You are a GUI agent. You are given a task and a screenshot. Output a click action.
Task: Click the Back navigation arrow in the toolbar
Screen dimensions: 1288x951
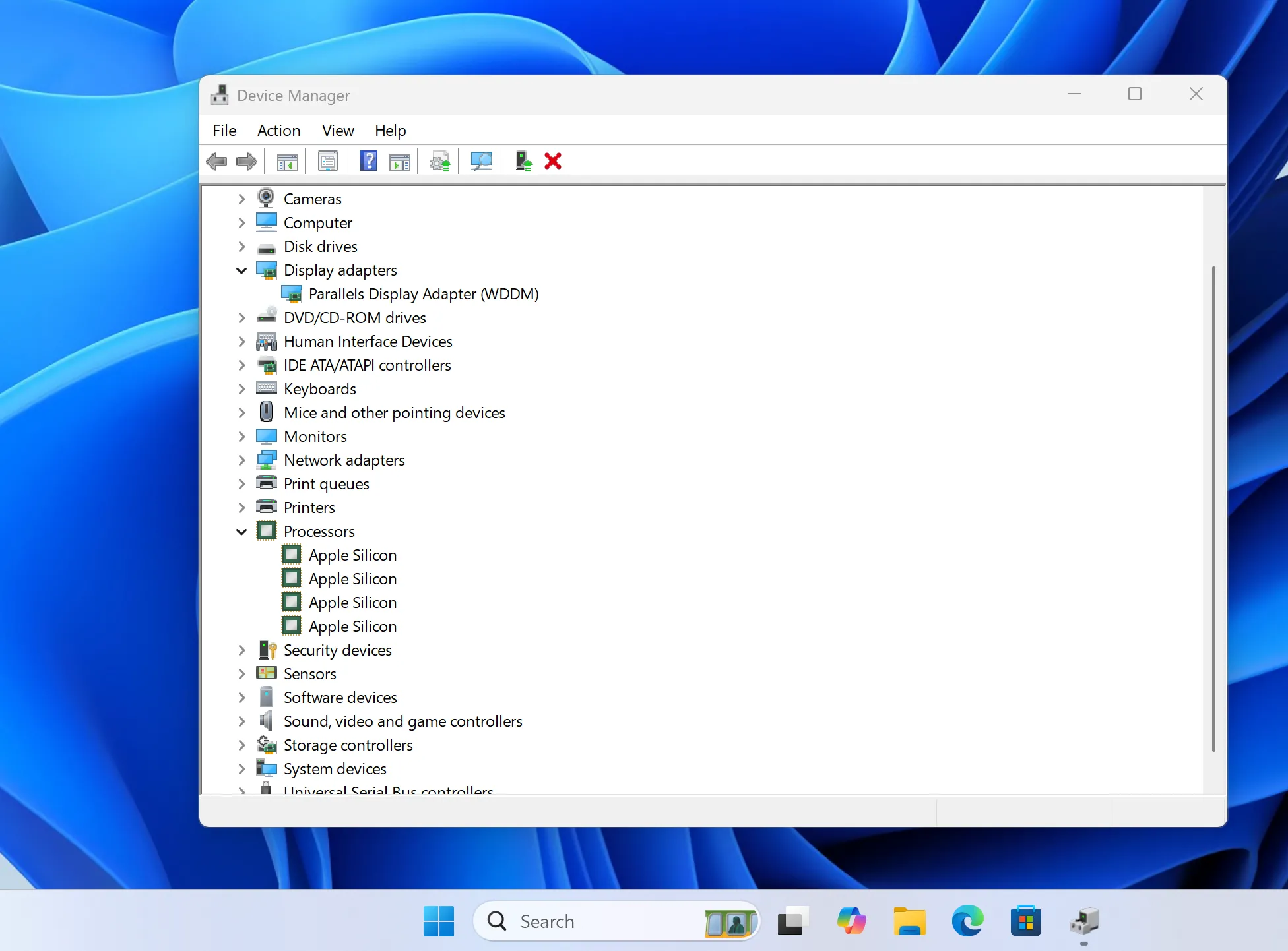coord(217,161)
